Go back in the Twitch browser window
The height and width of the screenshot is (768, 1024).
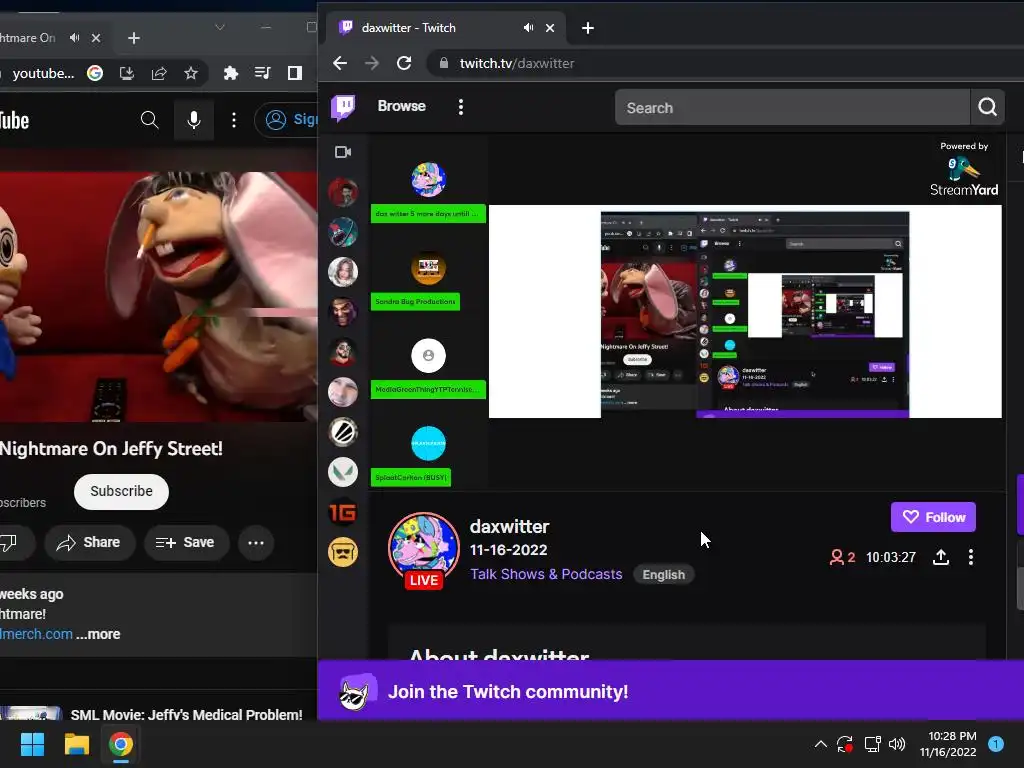(340, 63)
